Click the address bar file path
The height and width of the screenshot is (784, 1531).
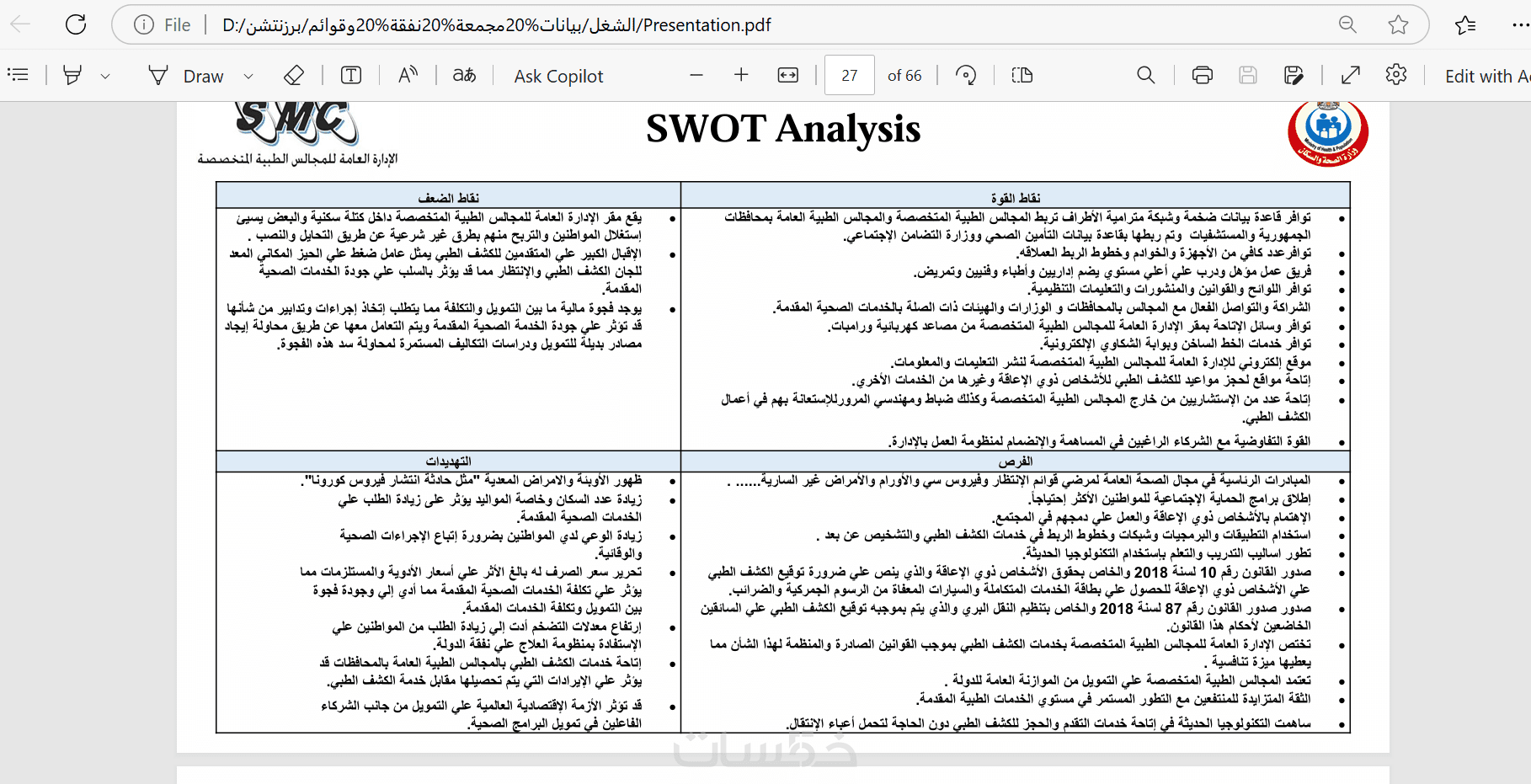(x=497, y=25)
